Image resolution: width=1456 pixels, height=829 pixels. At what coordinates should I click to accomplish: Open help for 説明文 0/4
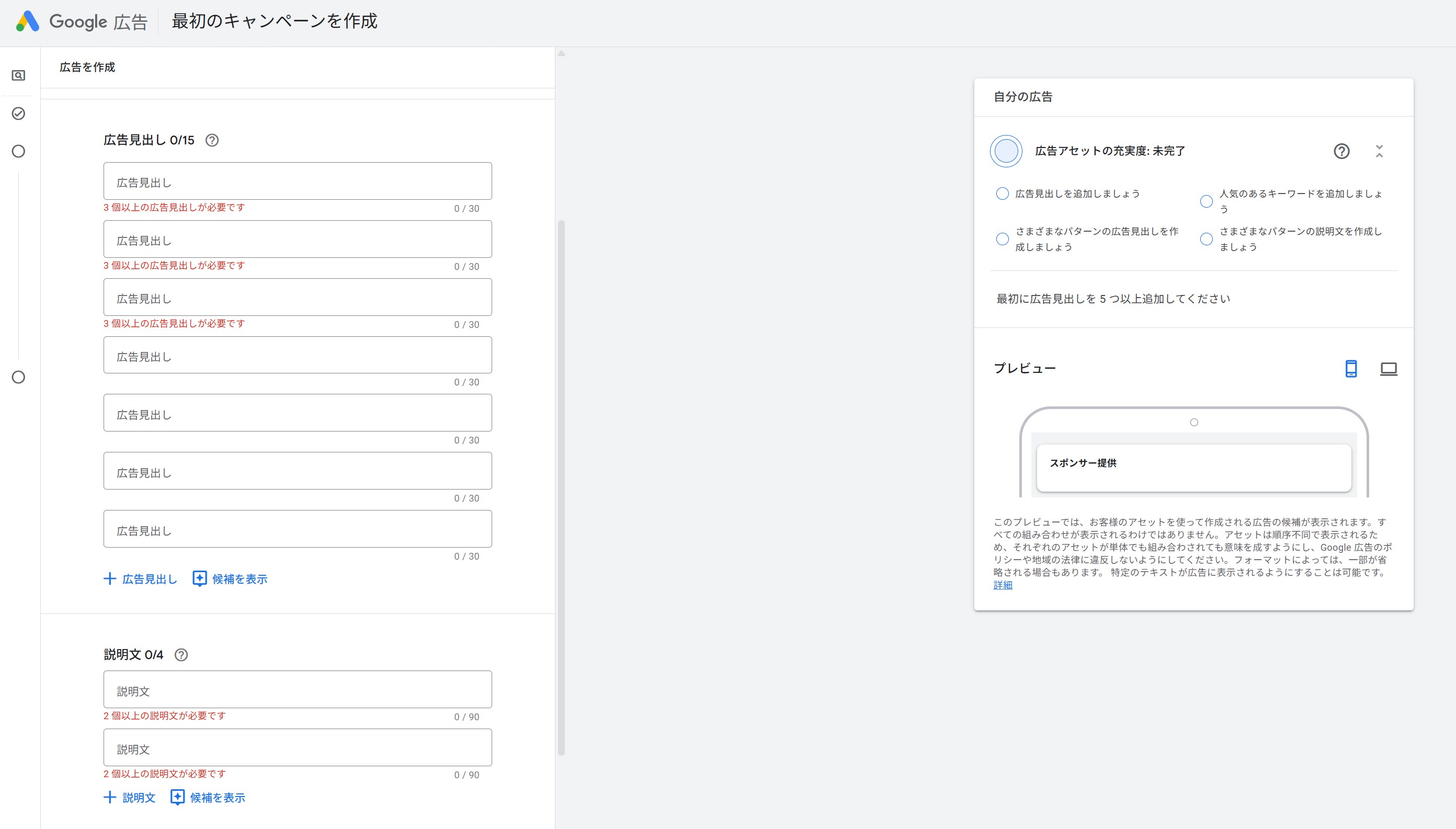coord(181,655)
